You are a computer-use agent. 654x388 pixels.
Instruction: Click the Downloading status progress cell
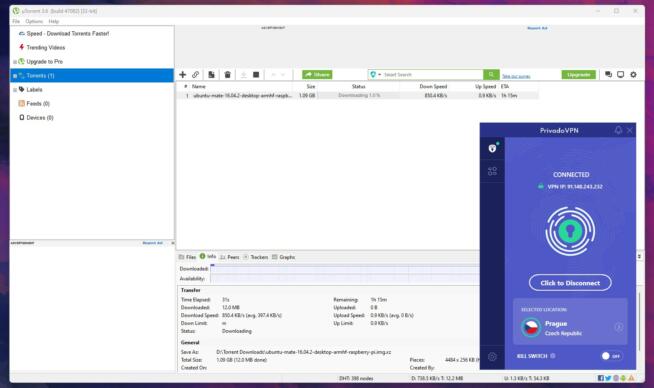(359, 96)
